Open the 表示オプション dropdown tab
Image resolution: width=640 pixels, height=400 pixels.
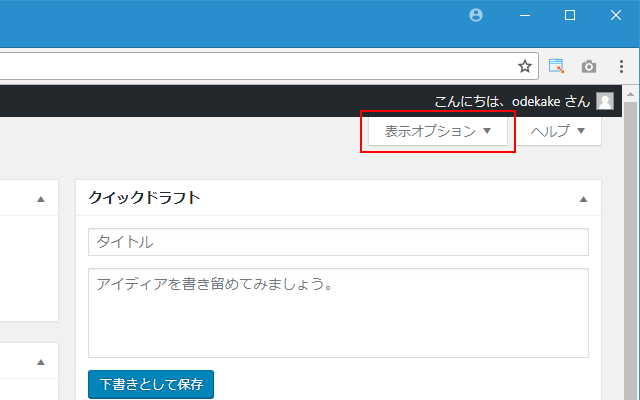tap(438, 131)
